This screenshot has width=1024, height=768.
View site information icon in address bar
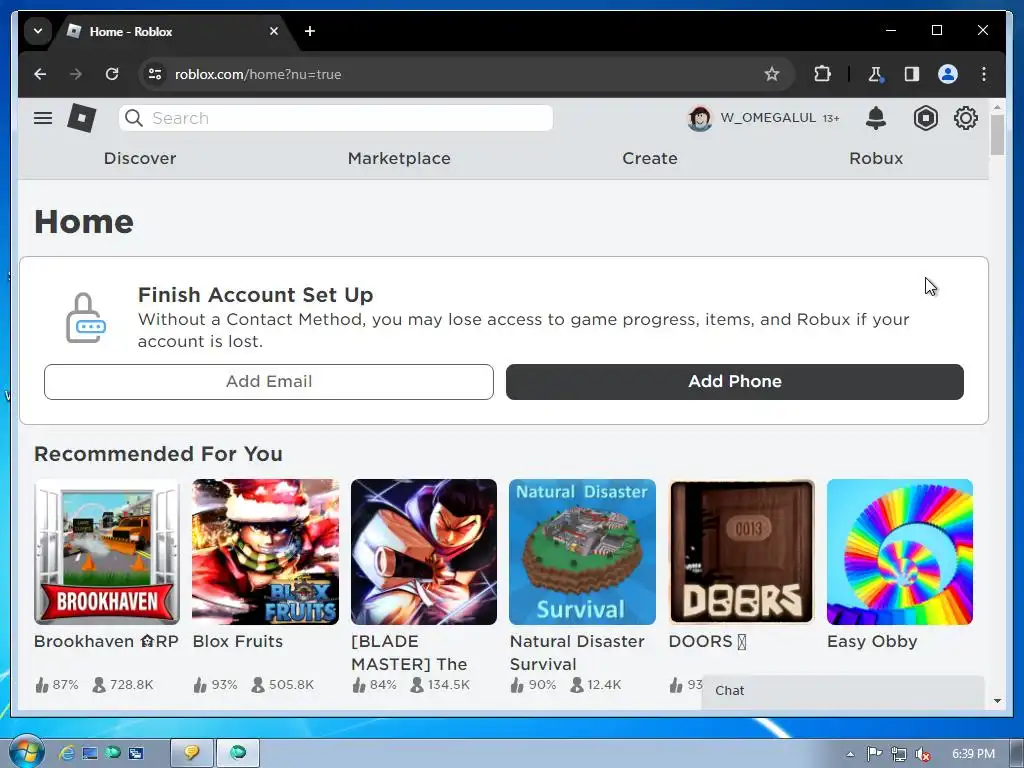[x=155, y=74]
